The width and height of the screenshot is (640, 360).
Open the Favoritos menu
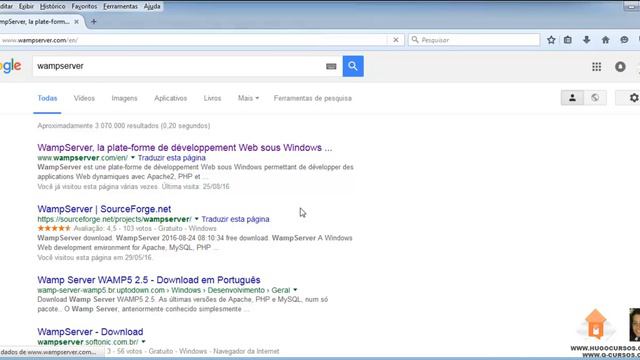tap(84, 7)
